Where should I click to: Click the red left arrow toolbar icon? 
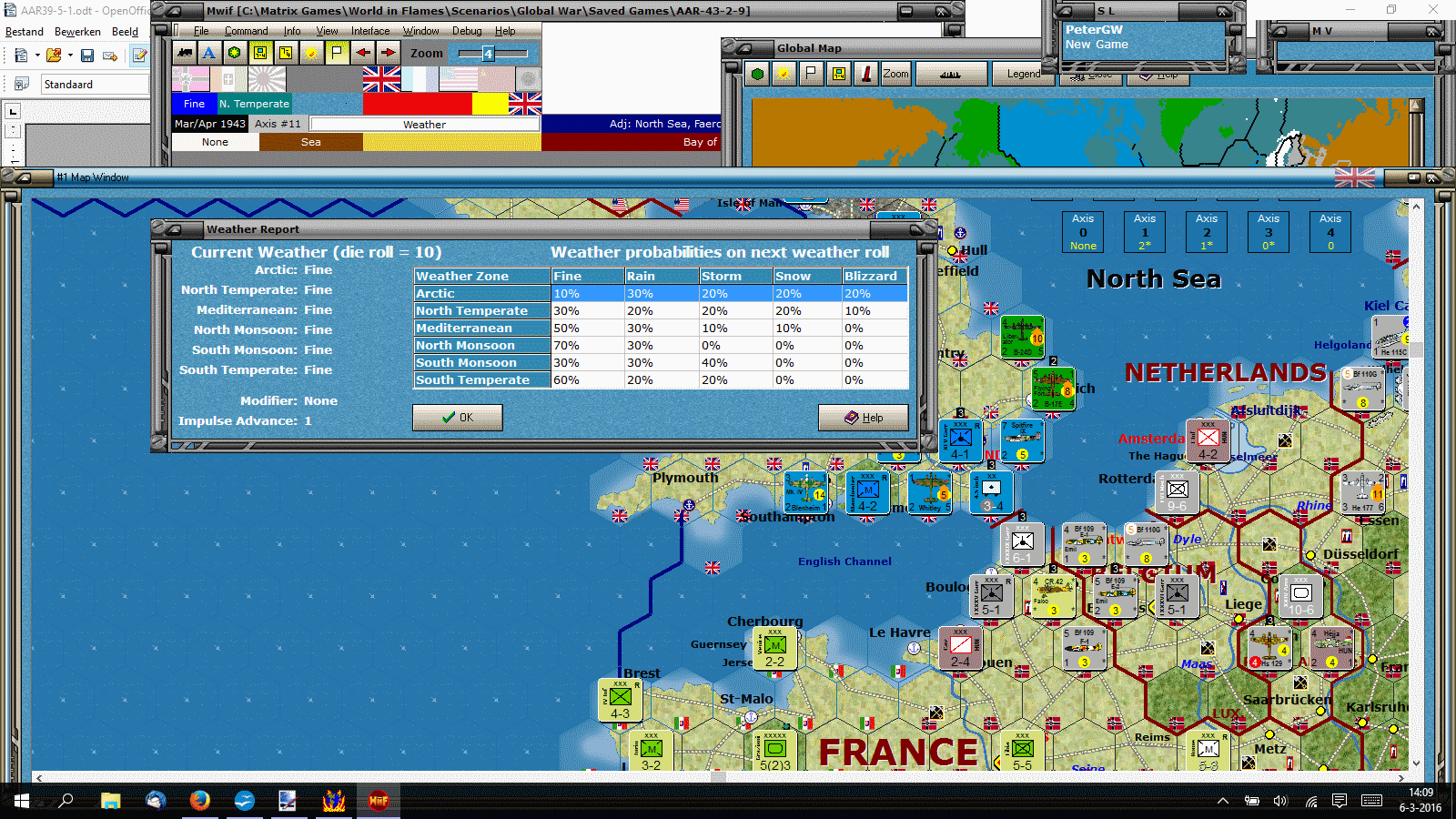[362, 53]
